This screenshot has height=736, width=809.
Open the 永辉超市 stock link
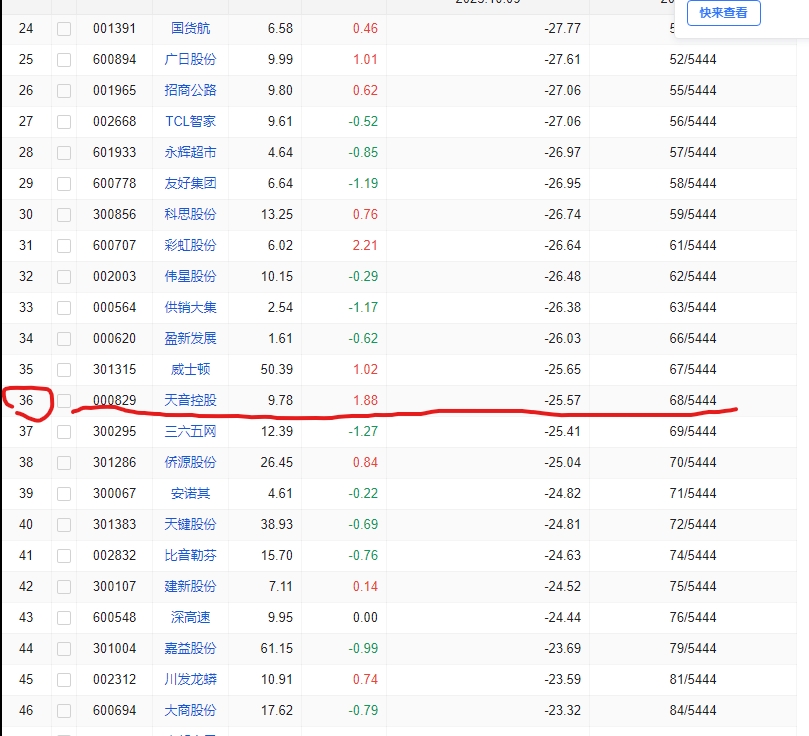(x=190, y=152)
